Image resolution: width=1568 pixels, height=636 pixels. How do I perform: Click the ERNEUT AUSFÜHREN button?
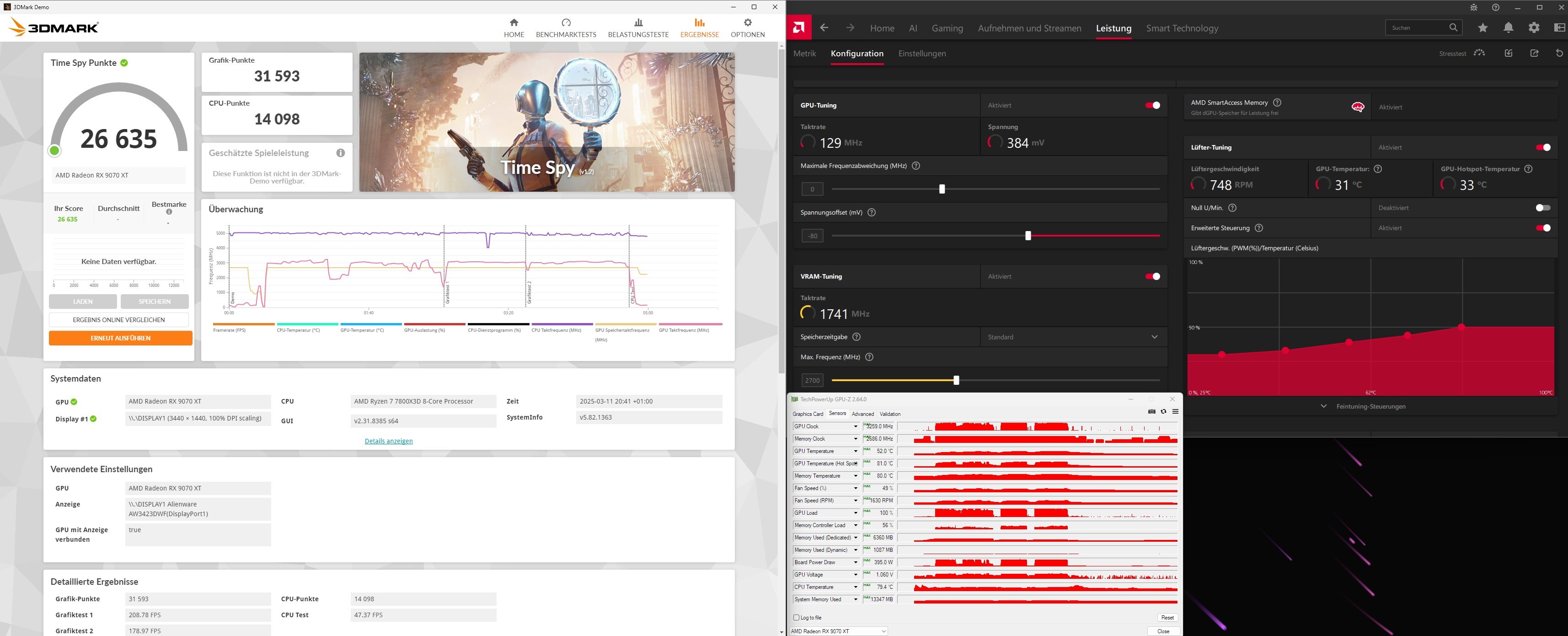click(121, 338)
